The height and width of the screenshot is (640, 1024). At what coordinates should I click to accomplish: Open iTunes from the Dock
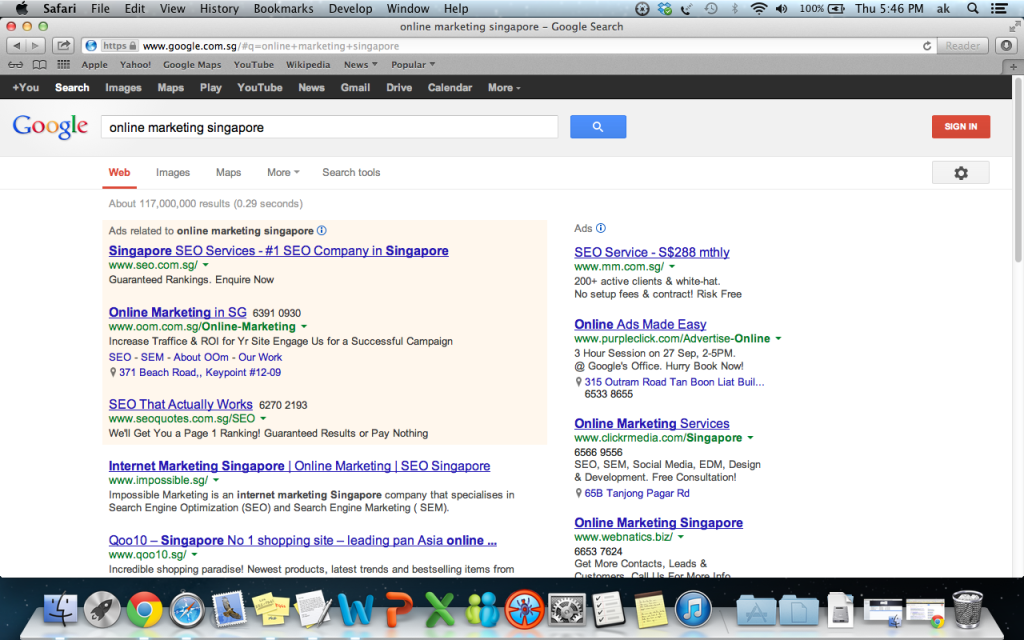[692, 609]
